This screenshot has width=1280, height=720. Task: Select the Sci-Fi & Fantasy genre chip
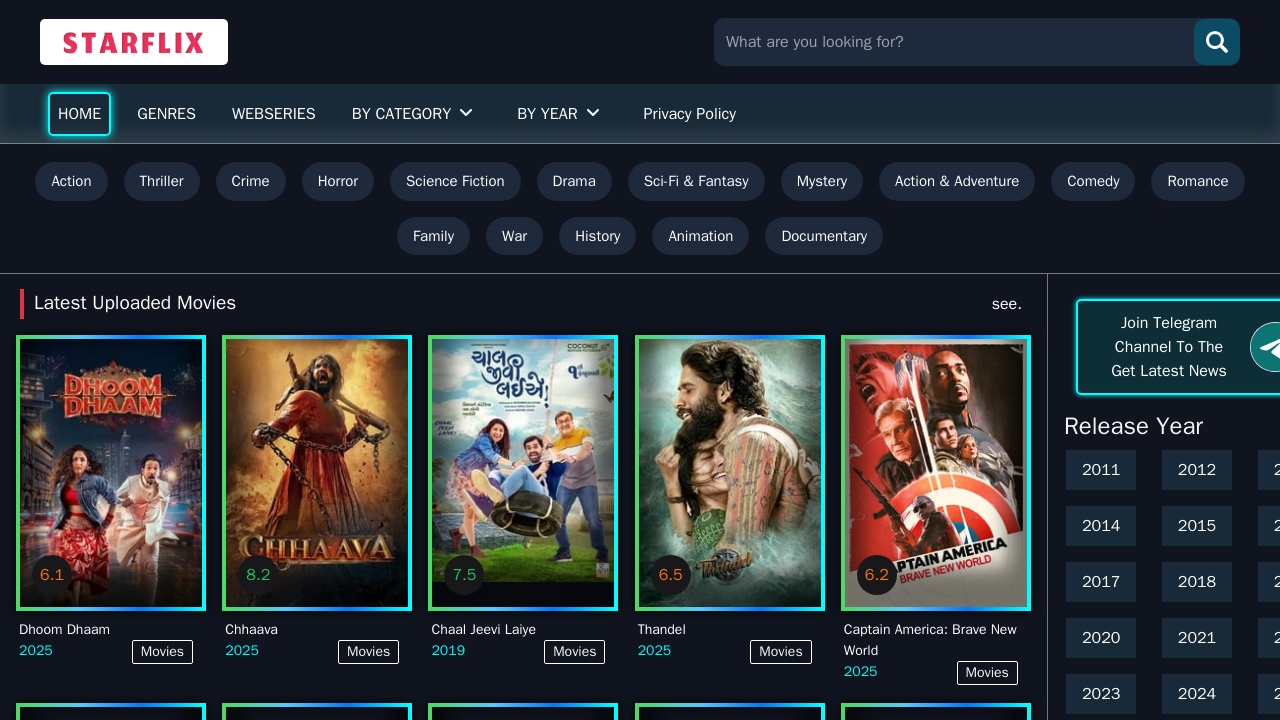pyautogui.click(x=696, y=181)
